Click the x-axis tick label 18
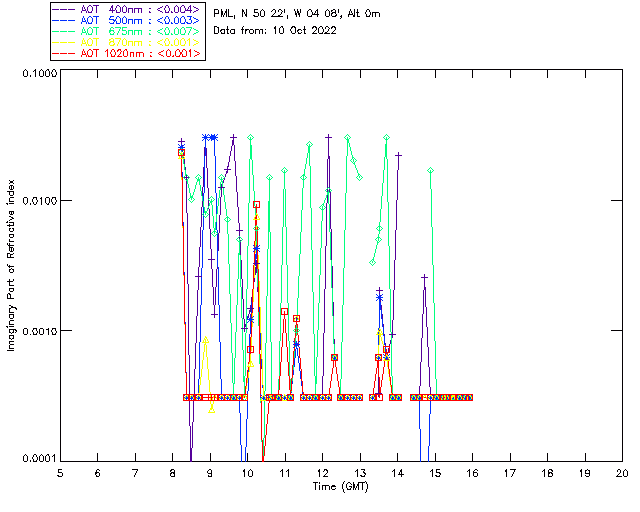 (547, 473)
